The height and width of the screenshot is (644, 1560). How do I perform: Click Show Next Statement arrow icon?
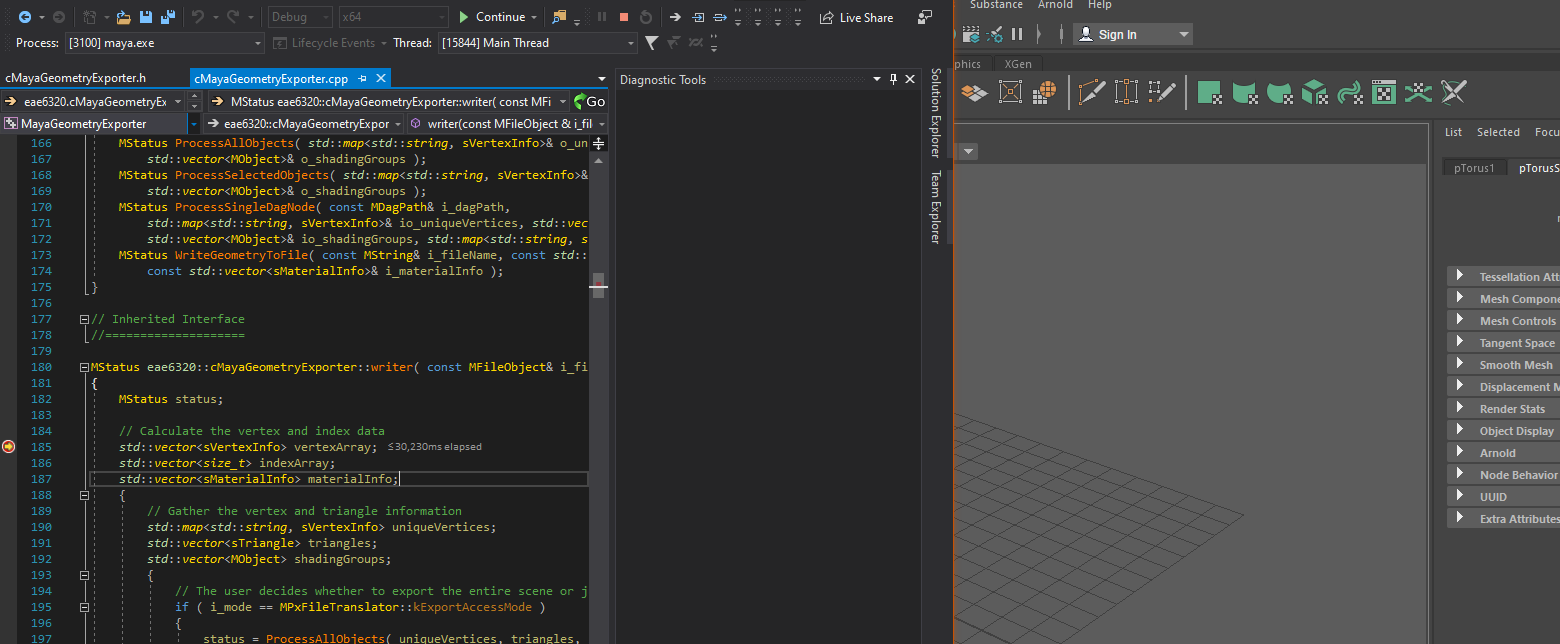pyautogui.click(x=675, y=17)
